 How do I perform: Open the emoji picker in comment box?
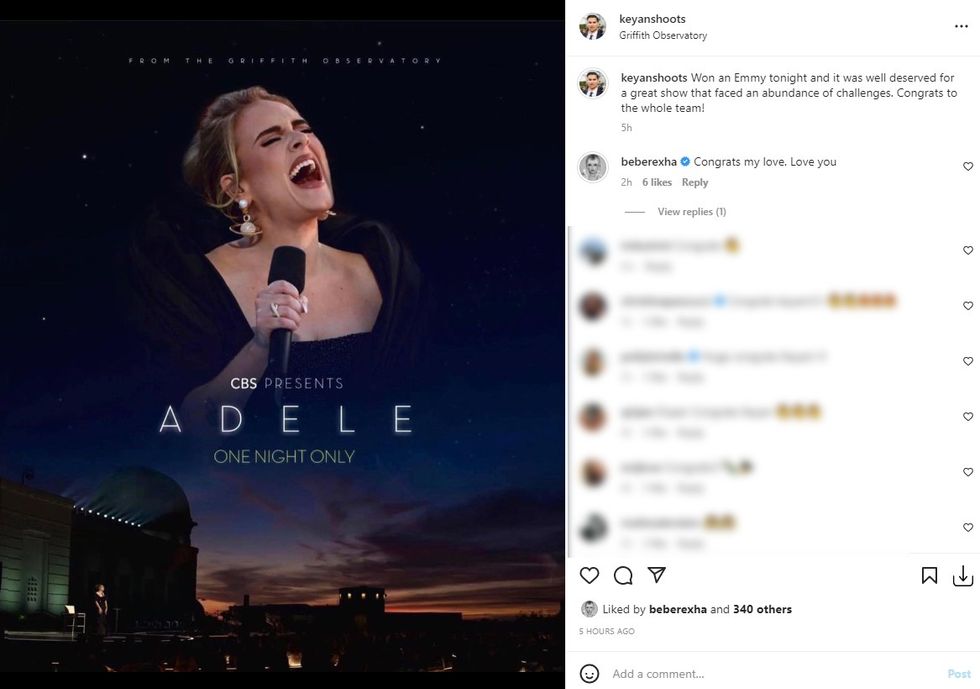click(590, 673)
